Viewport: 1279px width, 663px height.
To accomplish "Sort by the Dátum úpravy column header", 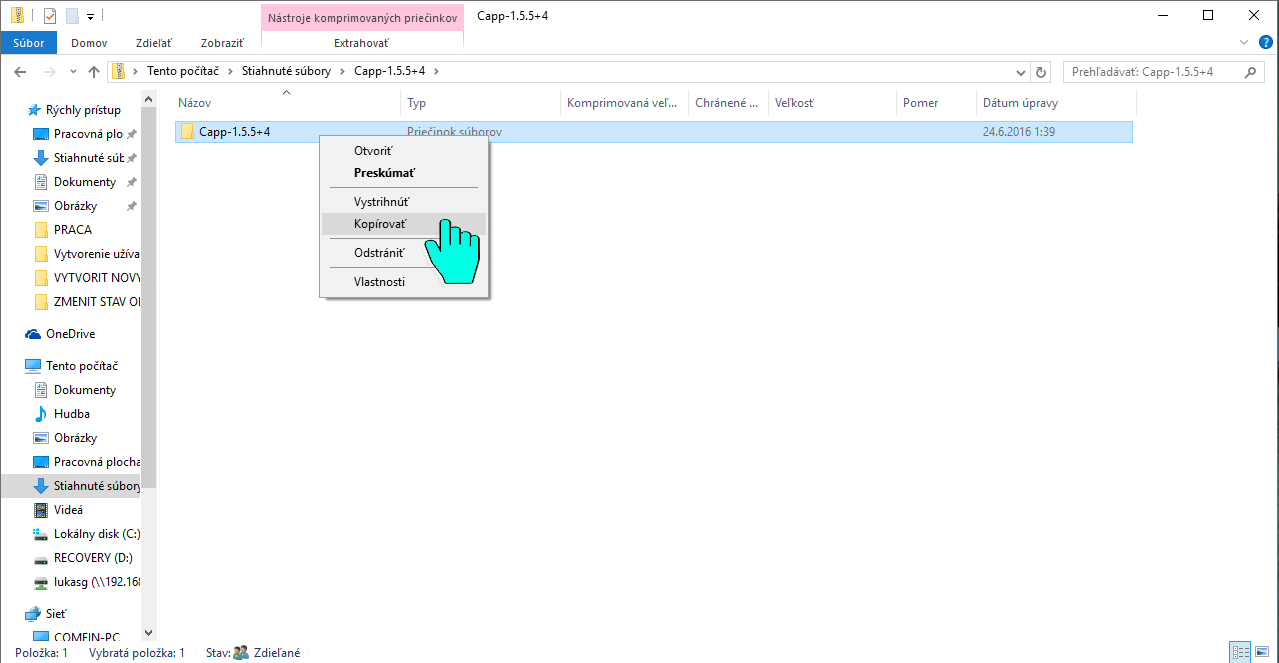I will click(1020, 103).
